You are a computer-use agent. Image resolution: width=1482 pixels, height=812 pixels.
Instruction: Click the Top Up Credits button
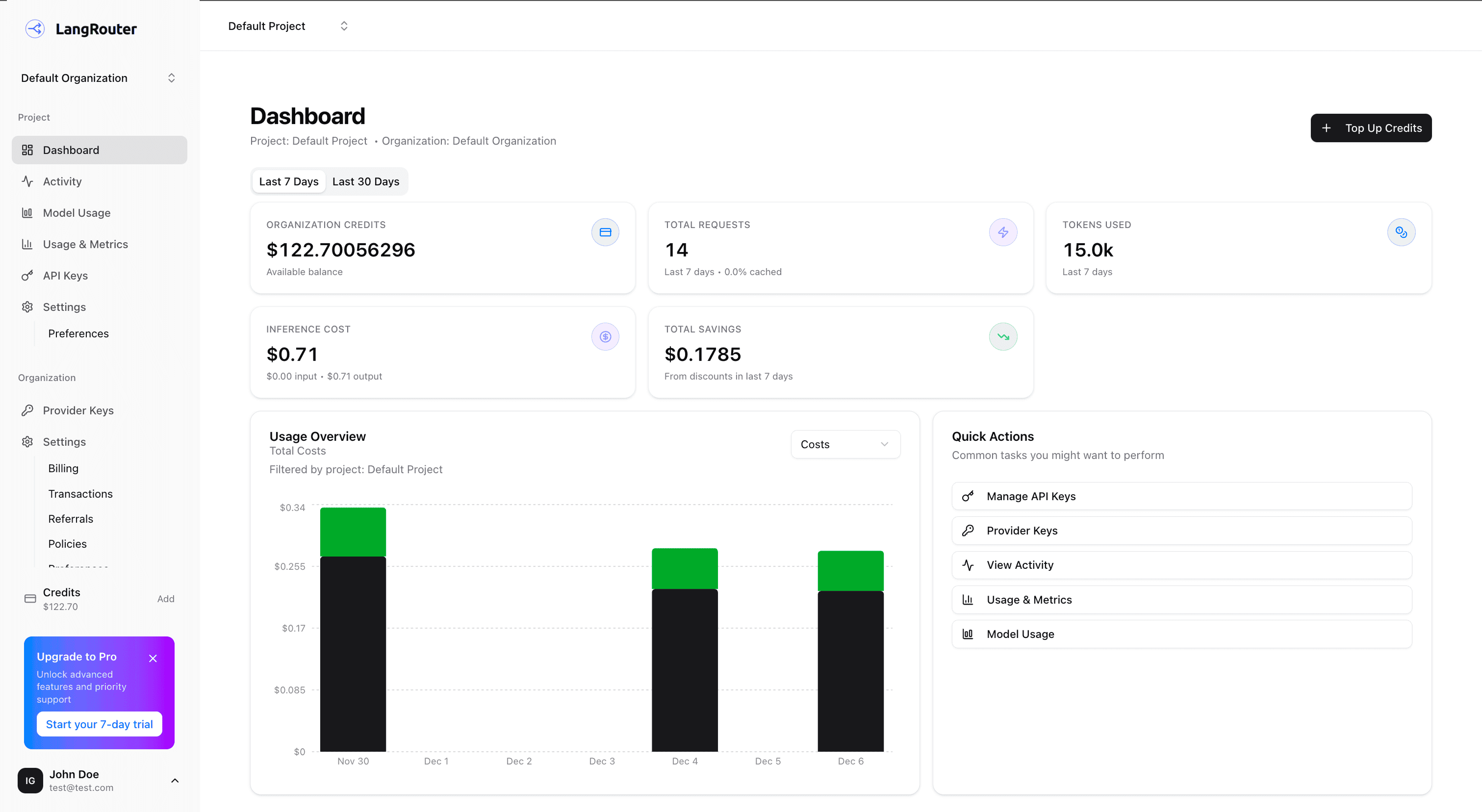click(x=1371, y=127)
